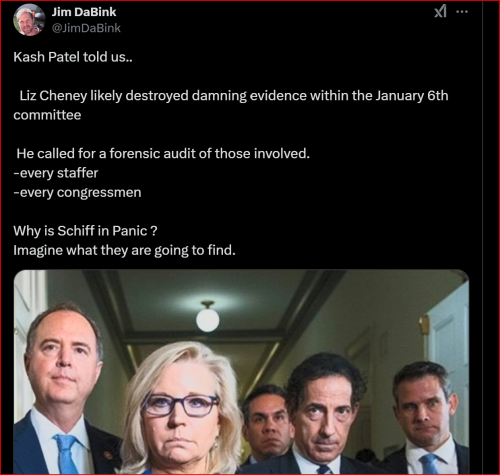Click Jim DaBink's round profile avatar

[x=29, y=20]
